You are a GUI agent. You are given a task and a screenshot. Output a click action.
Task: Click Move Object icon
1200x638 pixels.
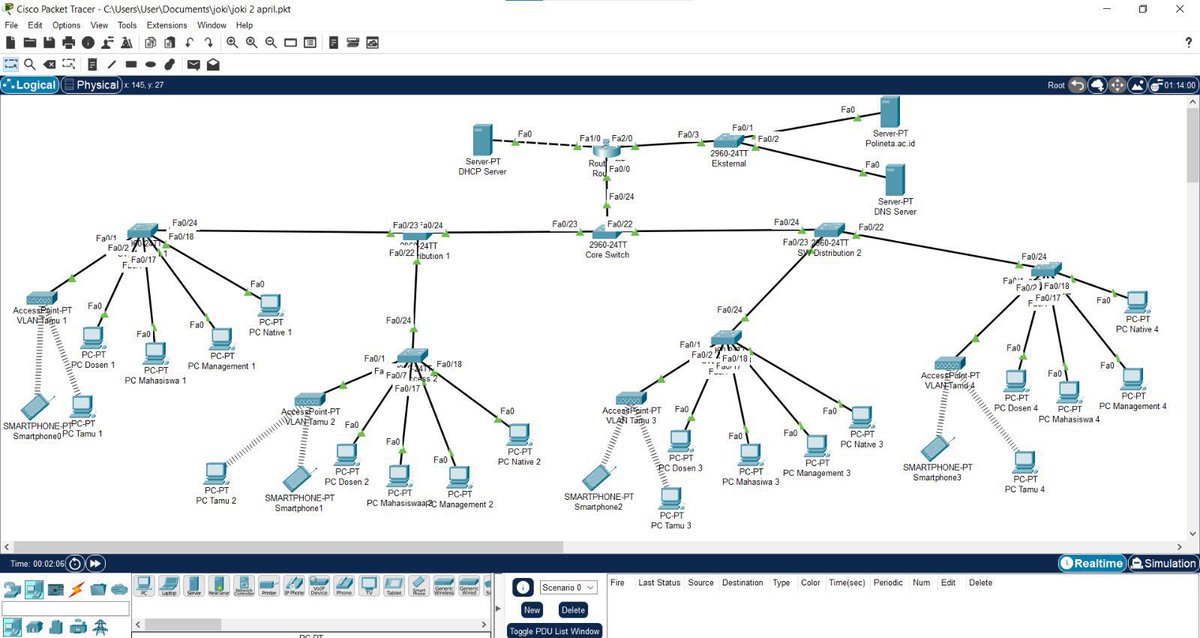(1117, 85)
